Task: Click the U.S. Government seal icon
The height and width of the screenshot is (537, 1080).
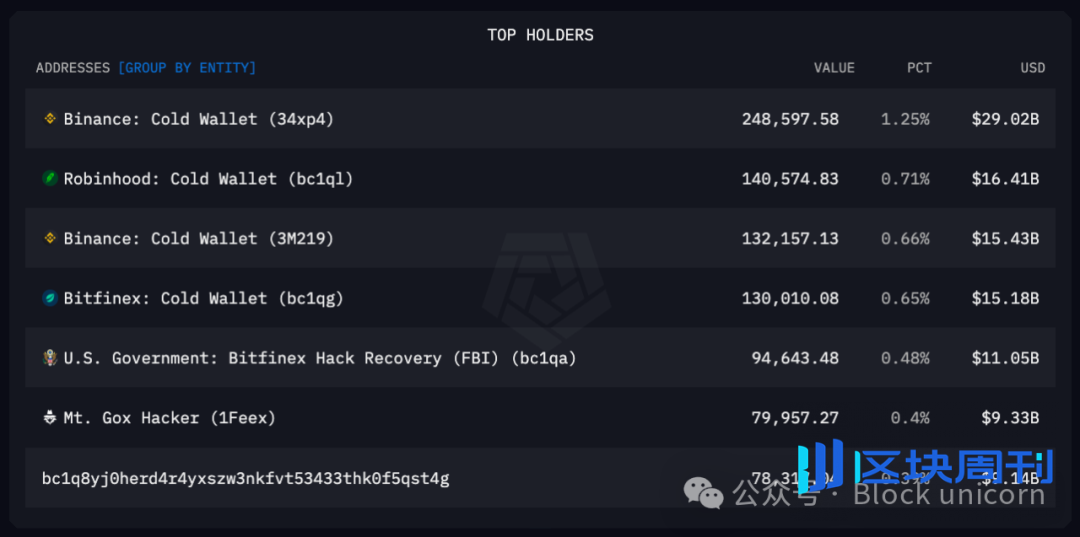Action: [50, 358]
